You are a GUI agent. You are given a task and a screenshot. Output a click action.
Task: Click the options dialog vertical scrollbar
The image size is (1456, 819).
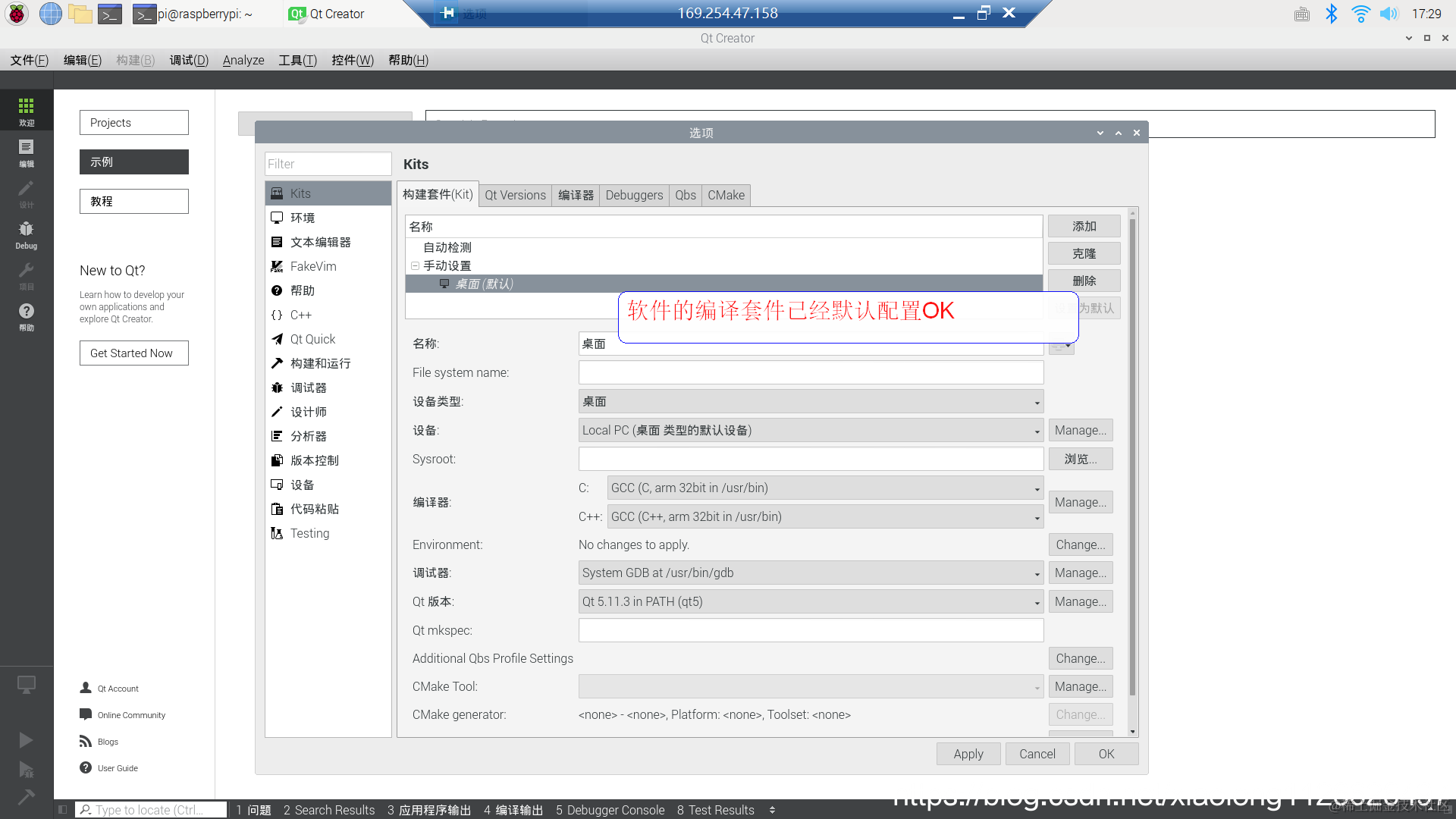1132,455
